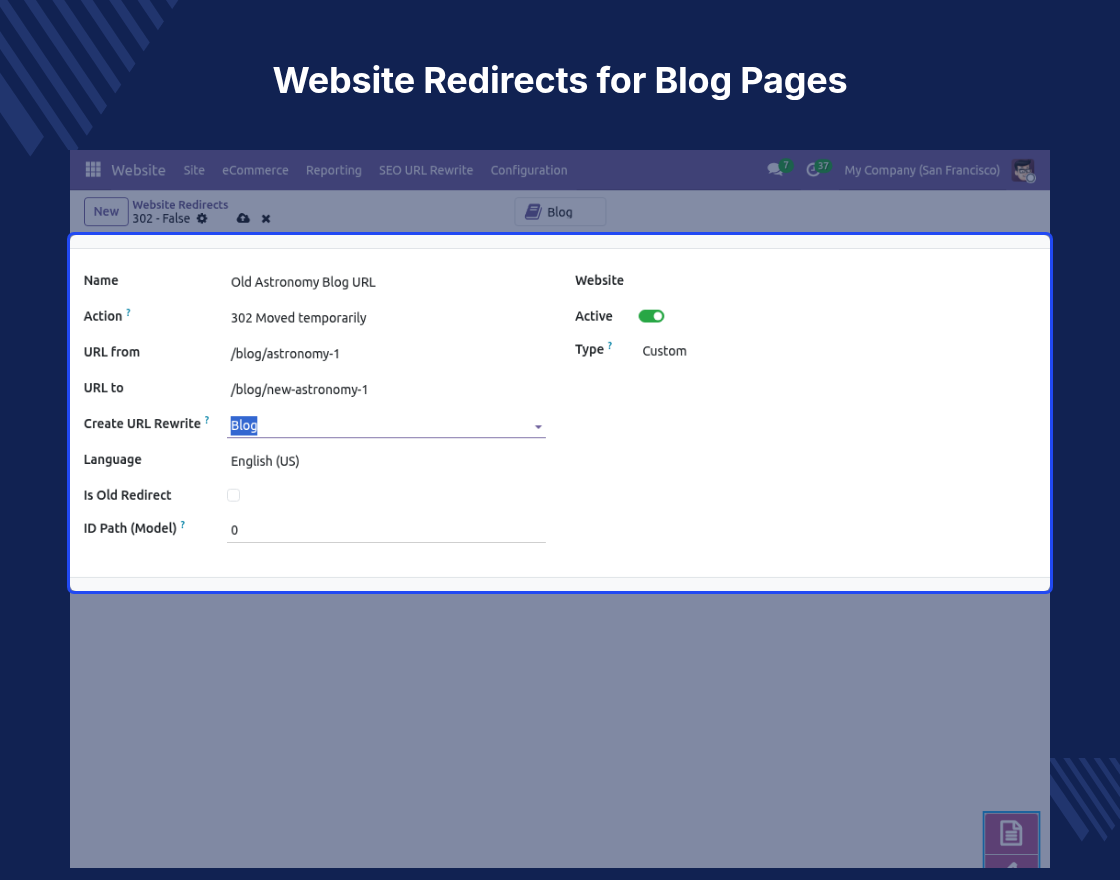Open the Website app menu
This screenshot has height=880, width=1120.
(139, 170)
